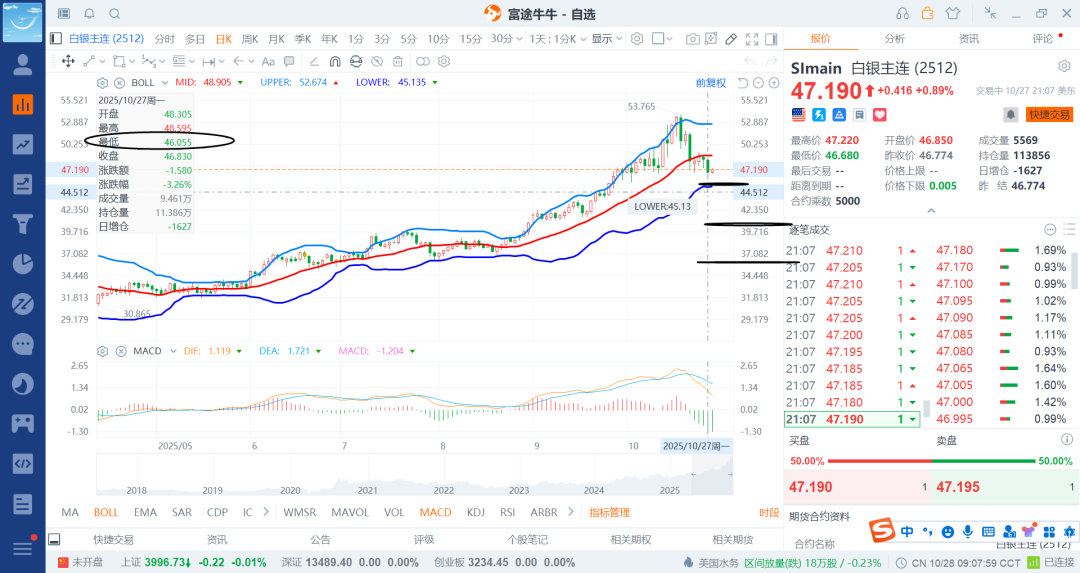Click the price alert bell icon
Viewport: 1080px width, 573px height.
coord(1010,115)
